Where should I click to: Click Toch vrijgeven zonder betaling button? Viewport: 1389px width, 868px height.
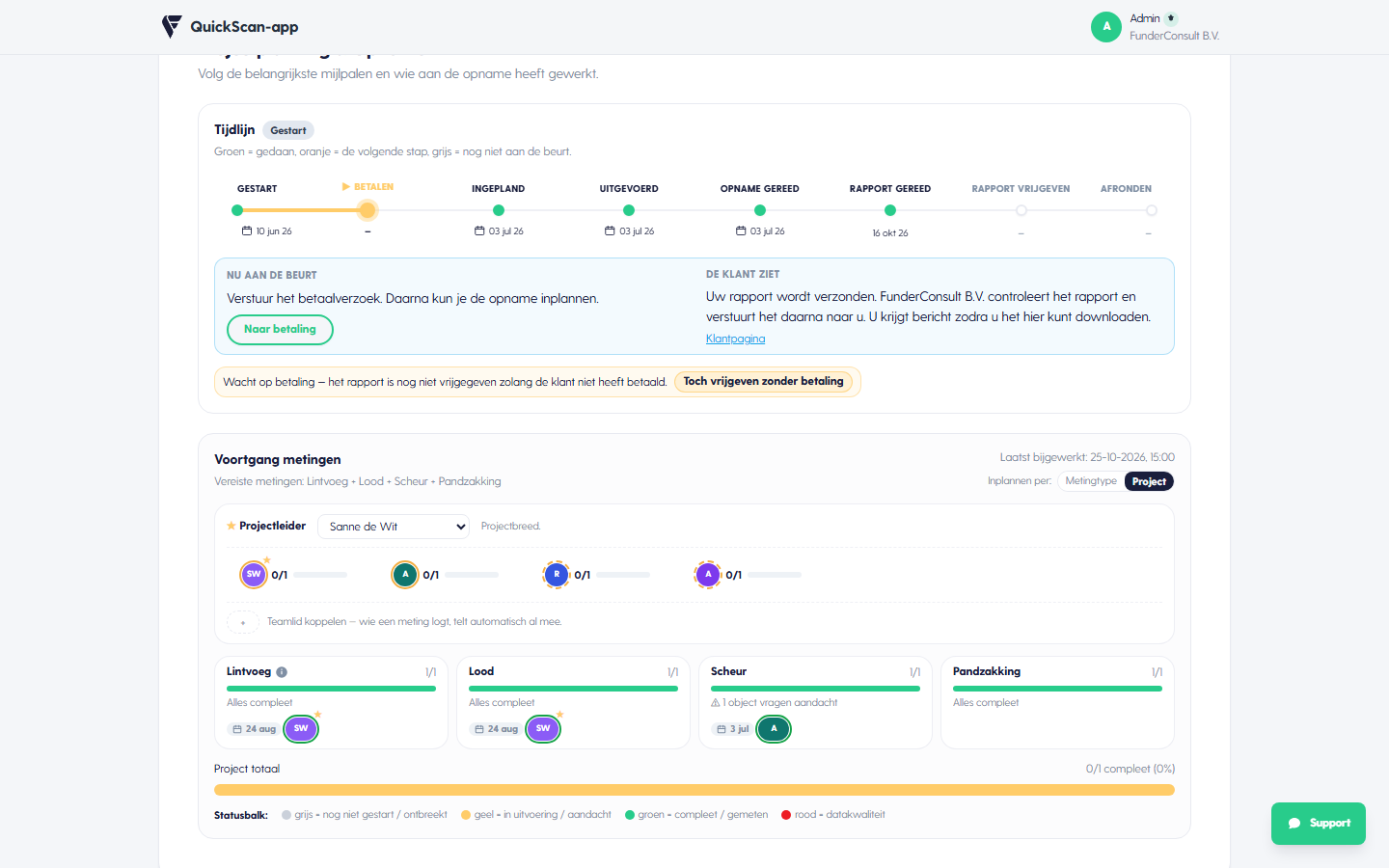764,382
